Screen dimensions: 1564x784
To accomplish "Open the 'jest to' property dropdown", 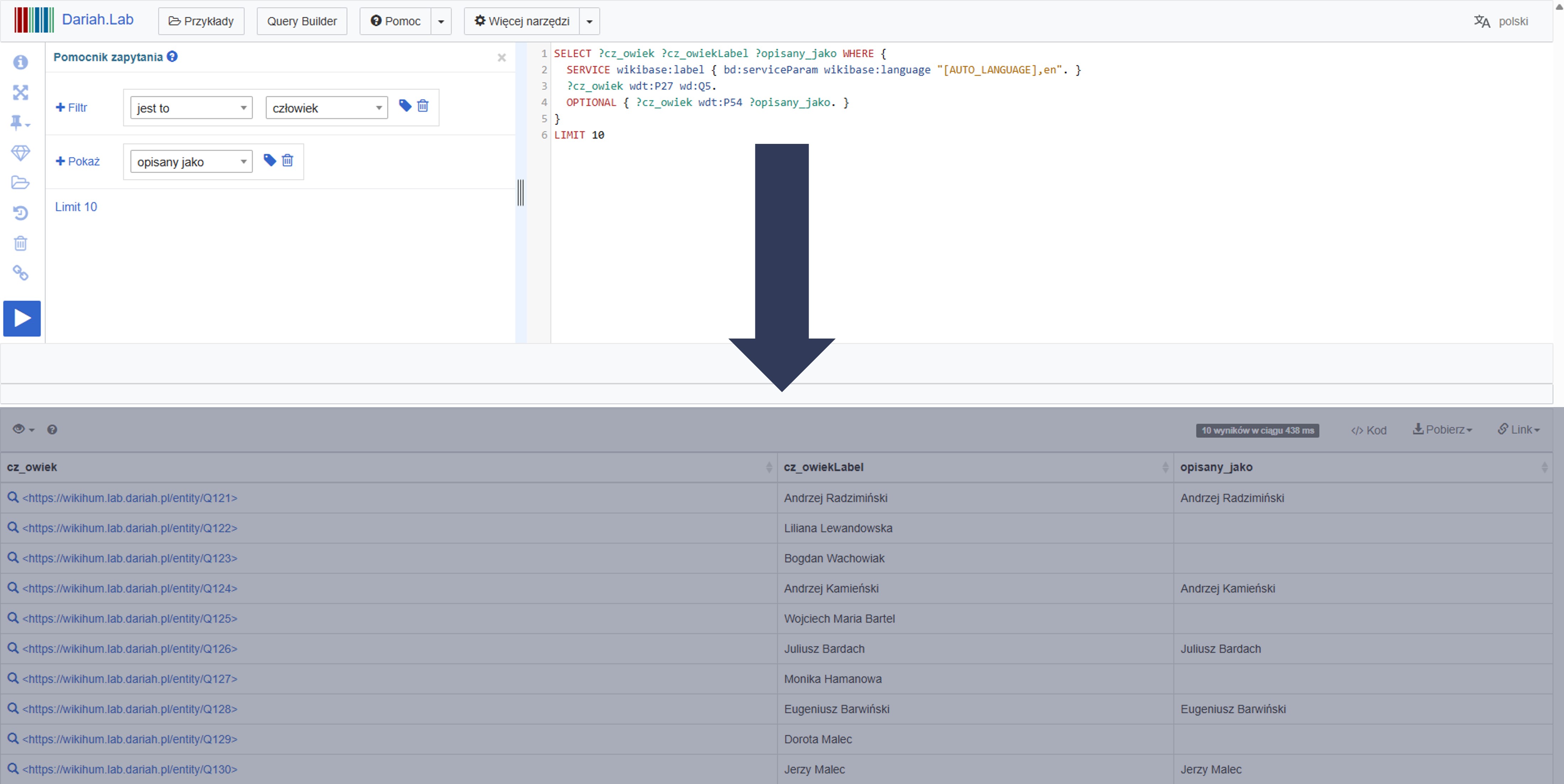I will (191, 108).
